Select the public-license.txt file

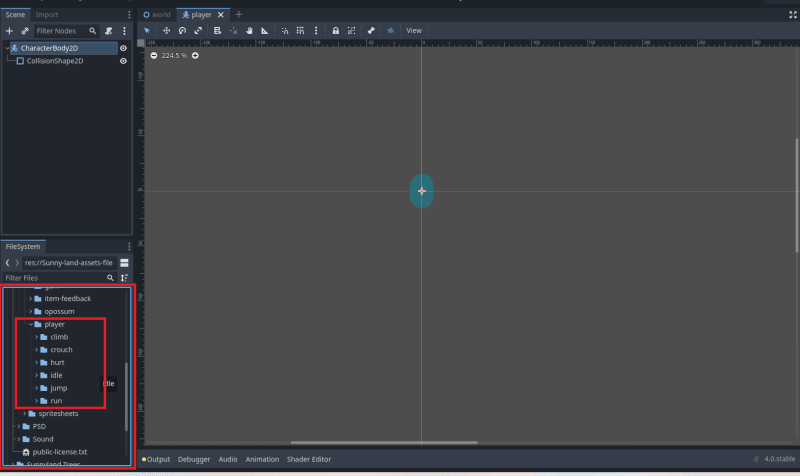(60, 452)
